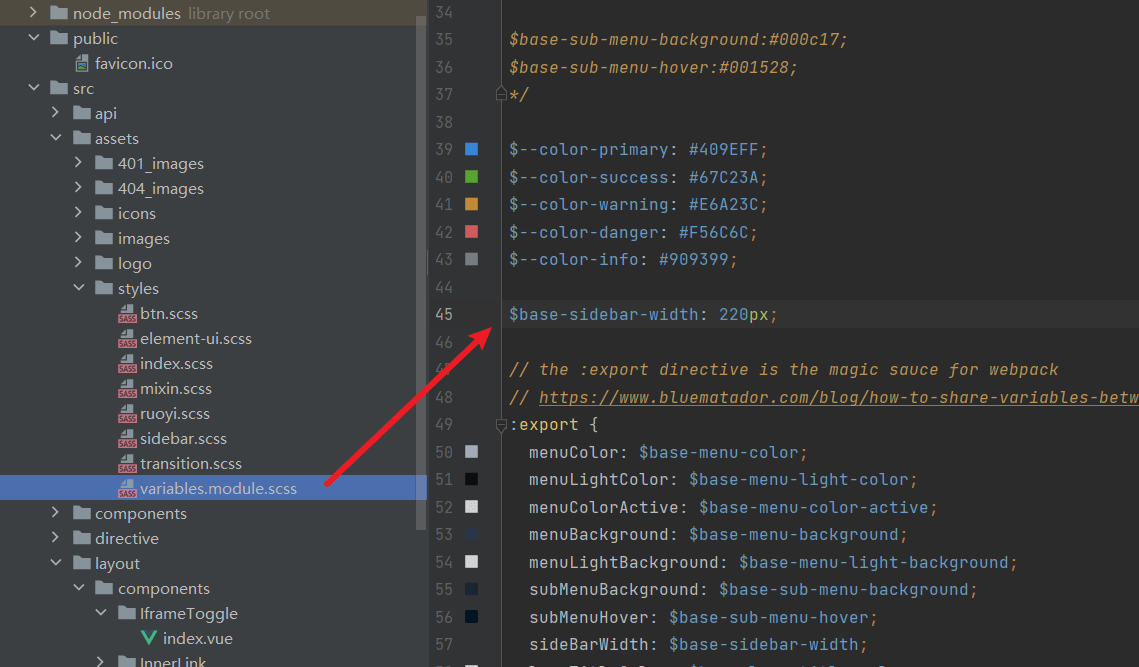The image size is (1139, 667).
Task: Click the ruoyi.scss Sass file icon
Action: click(127, 414)
